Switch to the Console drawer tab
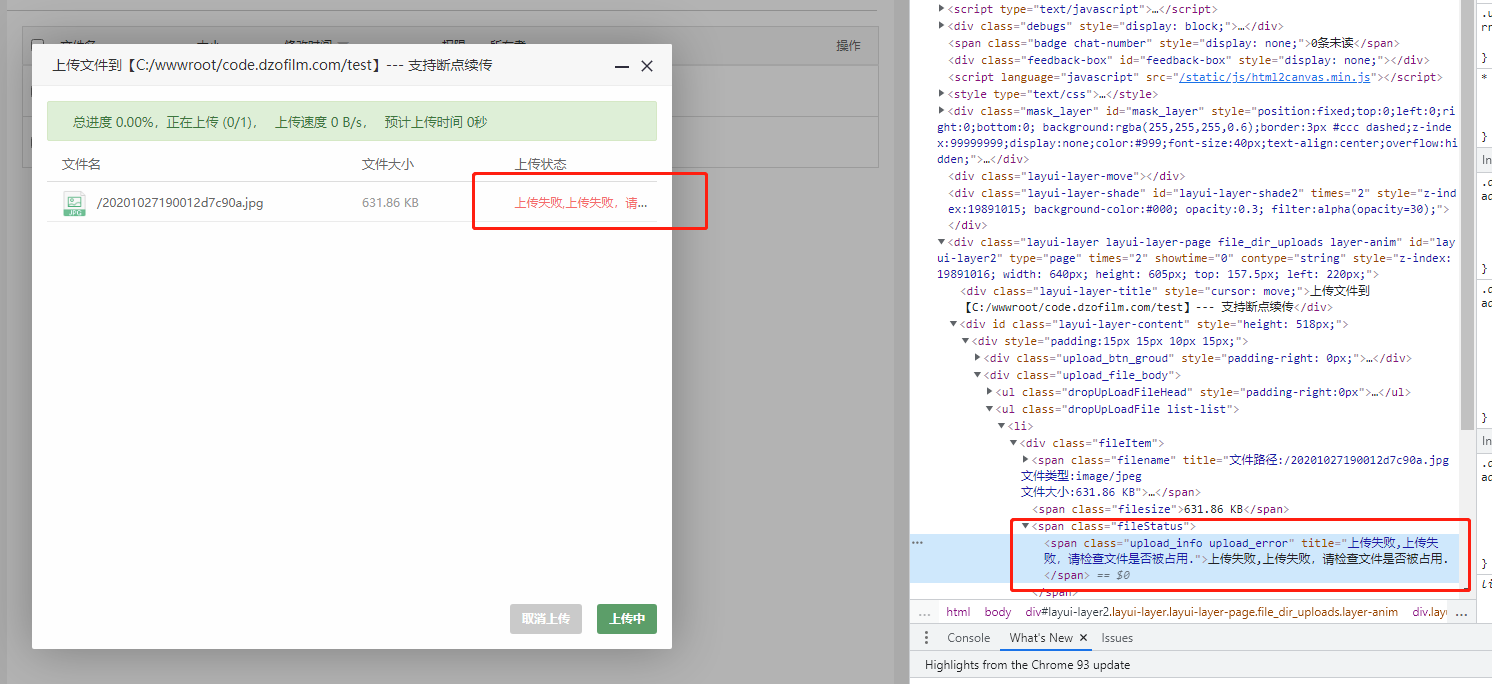 (x=968, y=638)
